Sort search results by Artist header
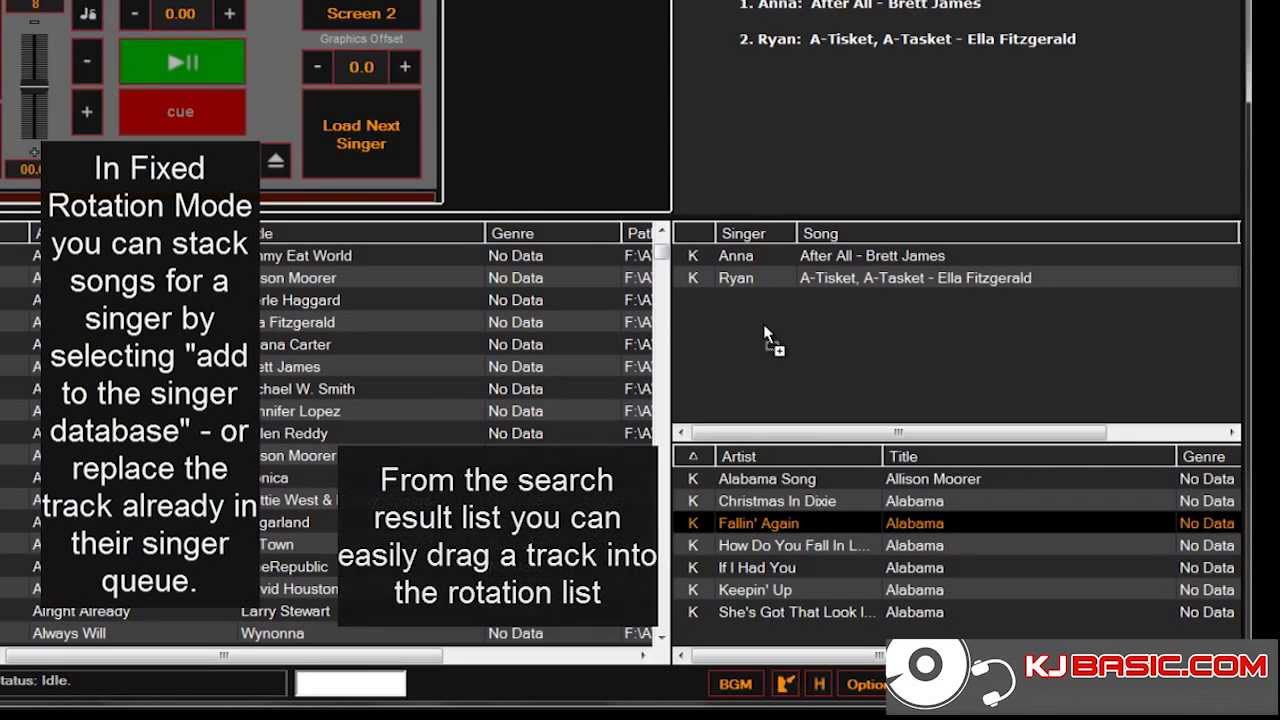 click(798, 456)
